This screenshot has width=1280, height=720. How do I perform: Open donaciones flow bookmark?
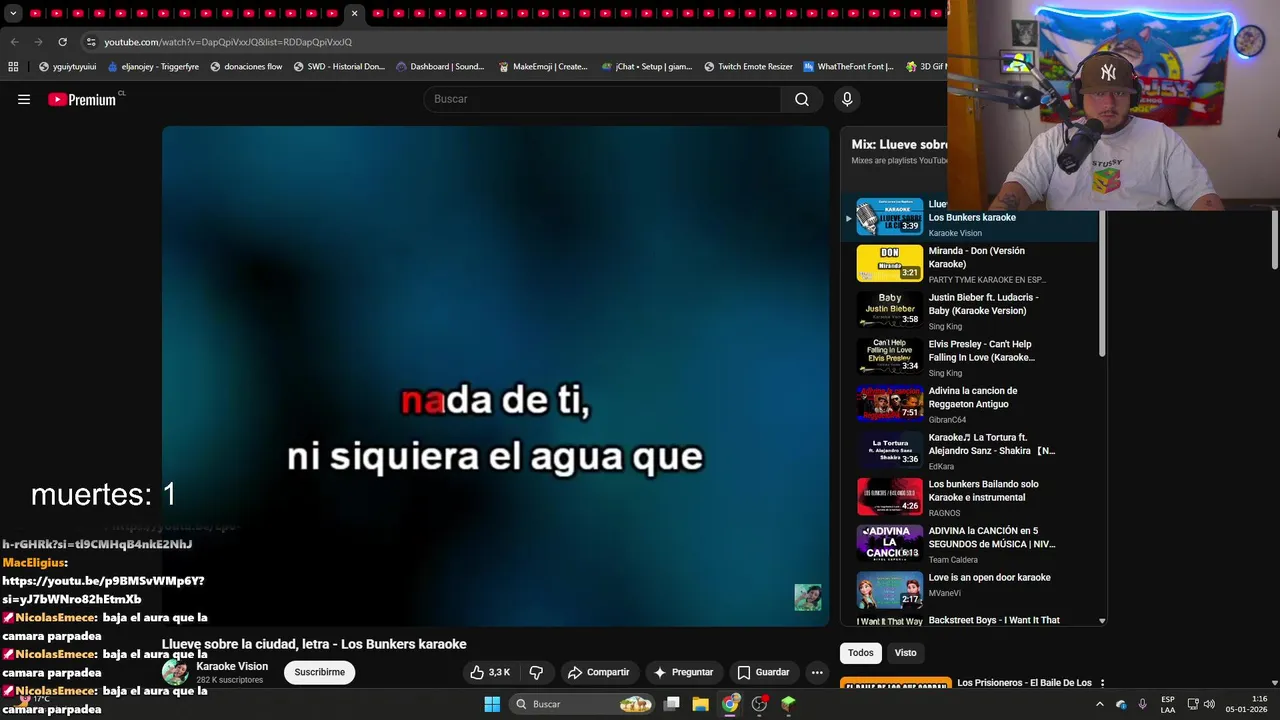(x=246, y=66)
